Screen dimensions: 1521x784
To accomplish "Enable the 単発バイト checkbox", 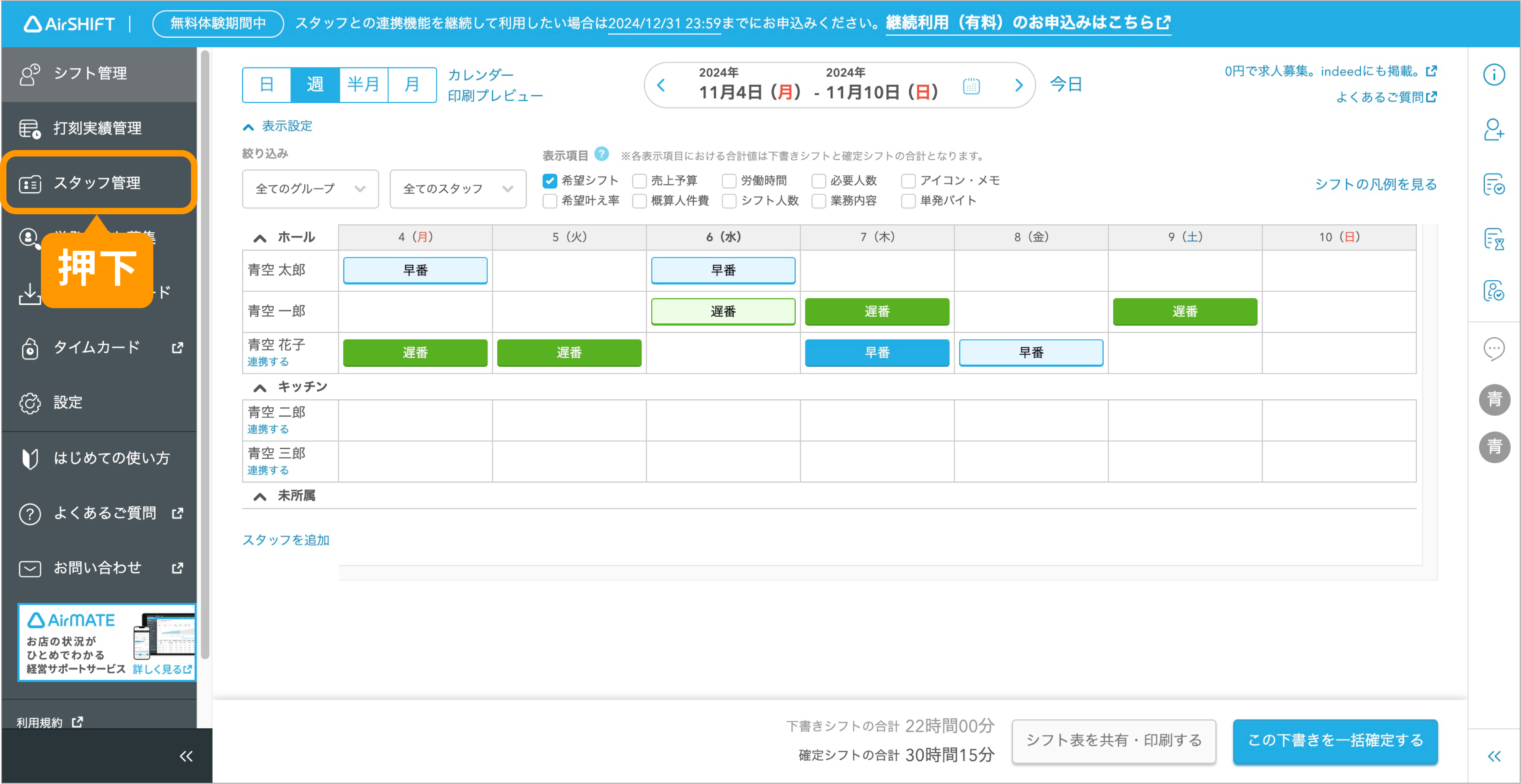I will tap(909, 201).
